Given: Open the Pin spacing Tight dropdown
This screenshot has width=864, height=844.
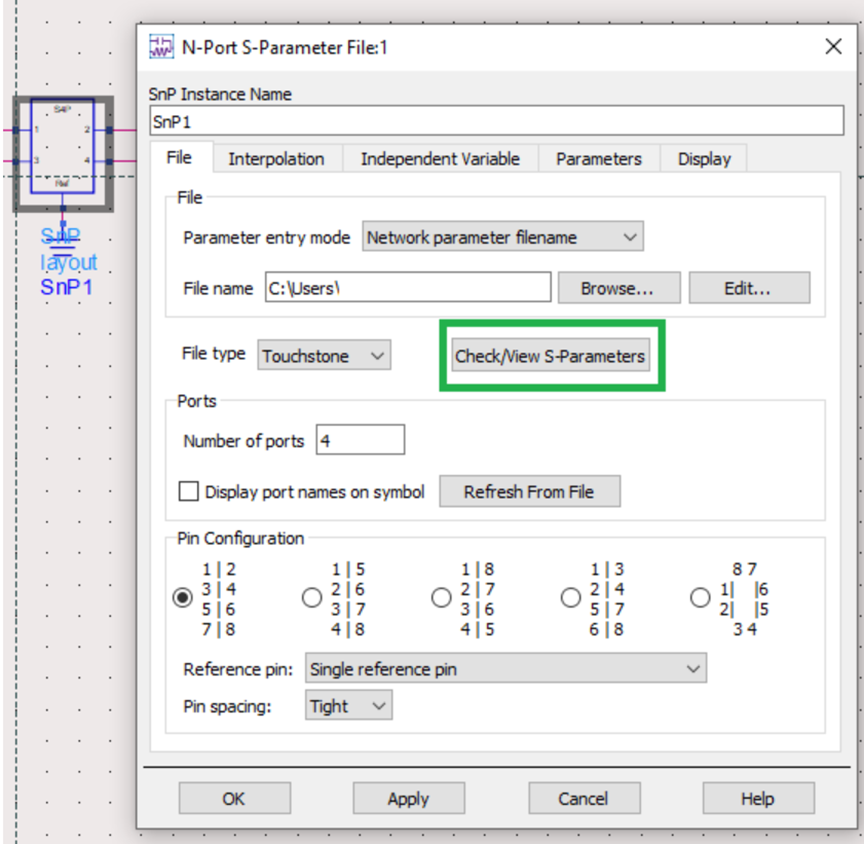Looking at the screenshot, I should click(x=348, y=705).
